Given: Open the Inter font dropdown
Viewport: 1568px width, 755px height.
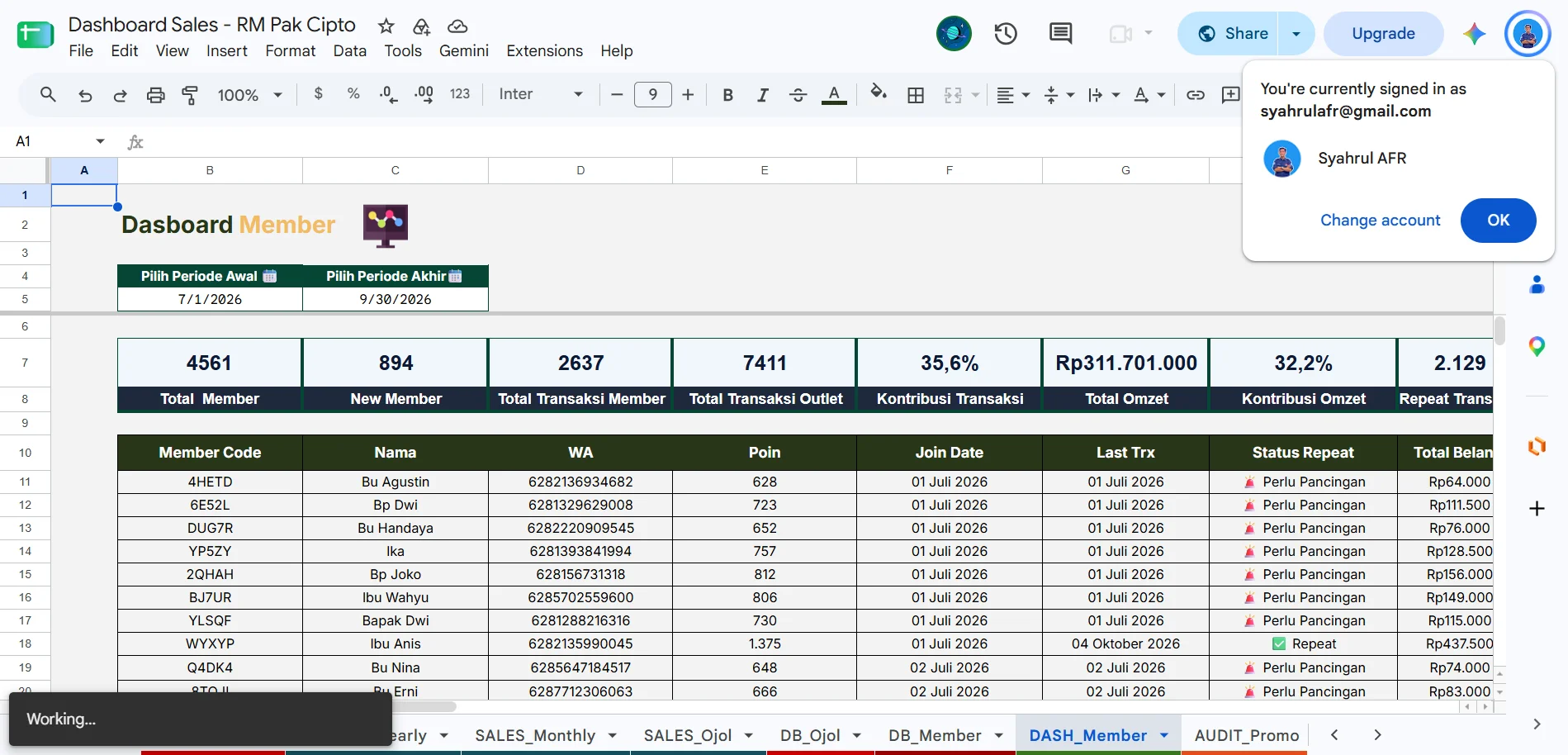Looking at the screenshot, I should coord(541,94).
